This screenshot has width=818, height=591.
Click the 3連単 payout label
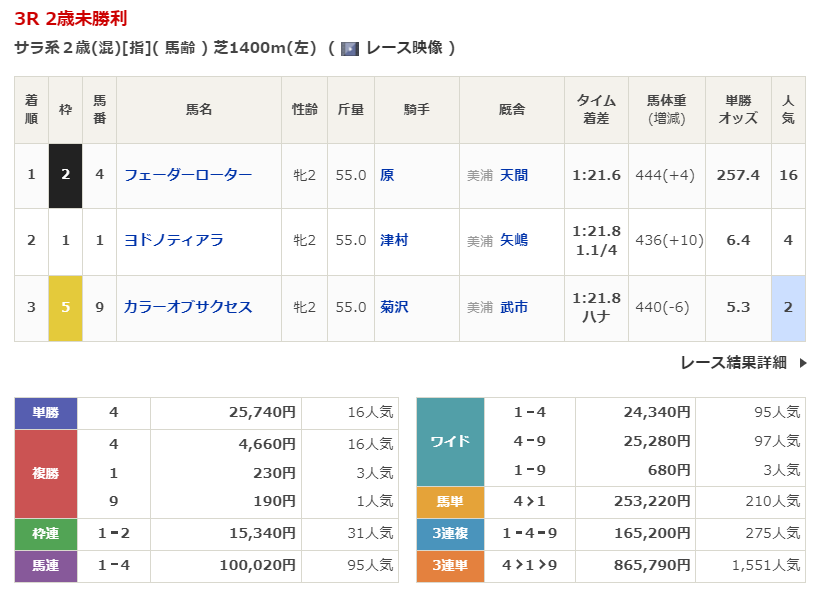pyautogui.click(x=450, y=566)
